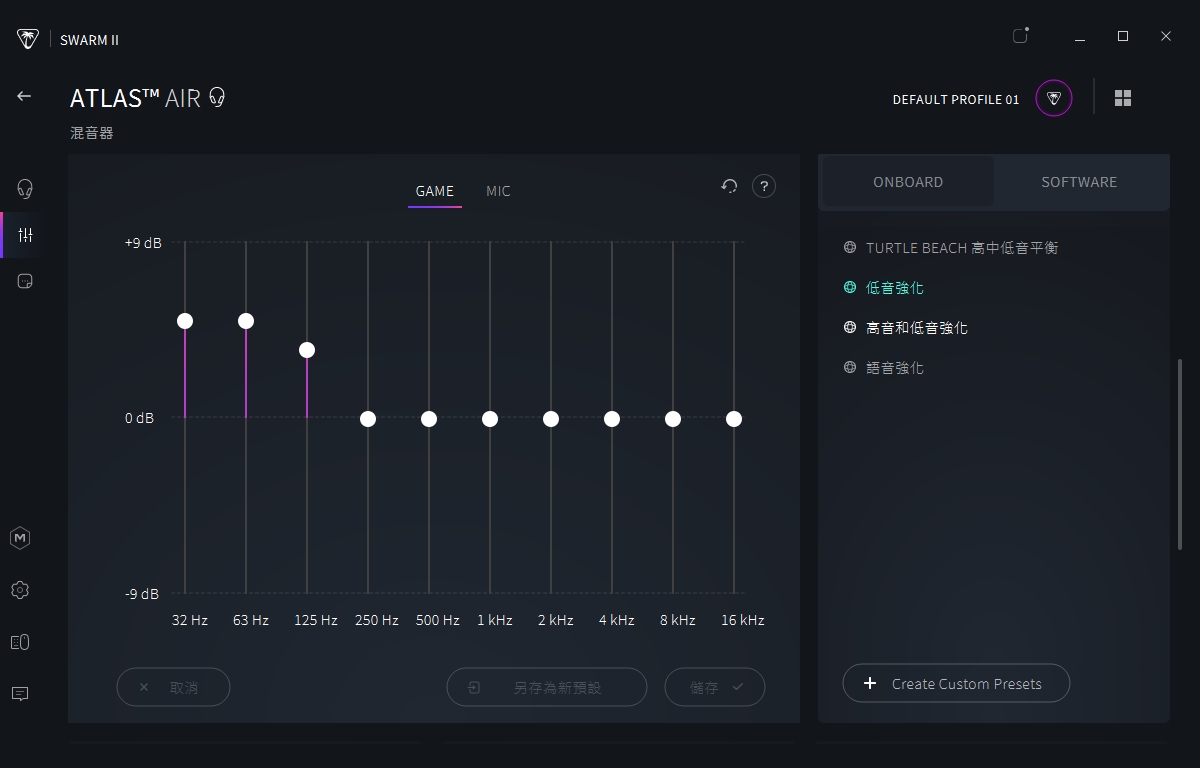Click Create Custom Presets button
The image size is (1200, 768).
click(x=956, y=683)
